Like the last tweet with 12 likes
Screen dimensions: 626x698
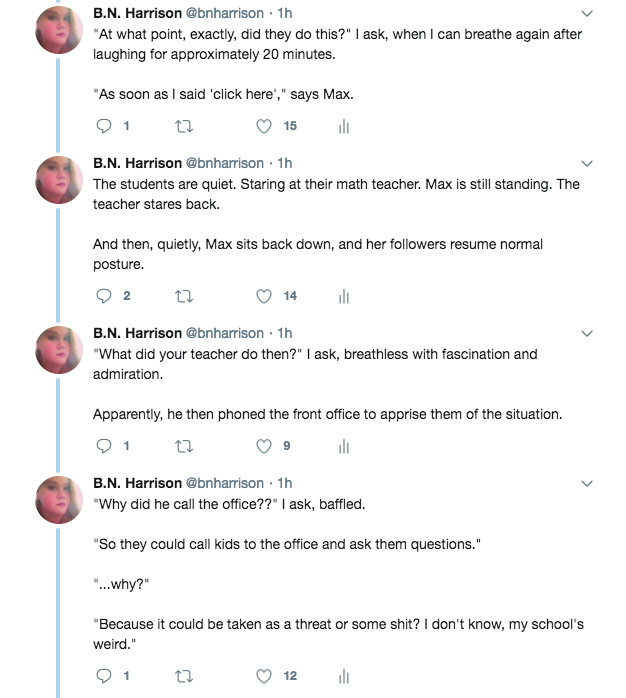pos(264,676)
